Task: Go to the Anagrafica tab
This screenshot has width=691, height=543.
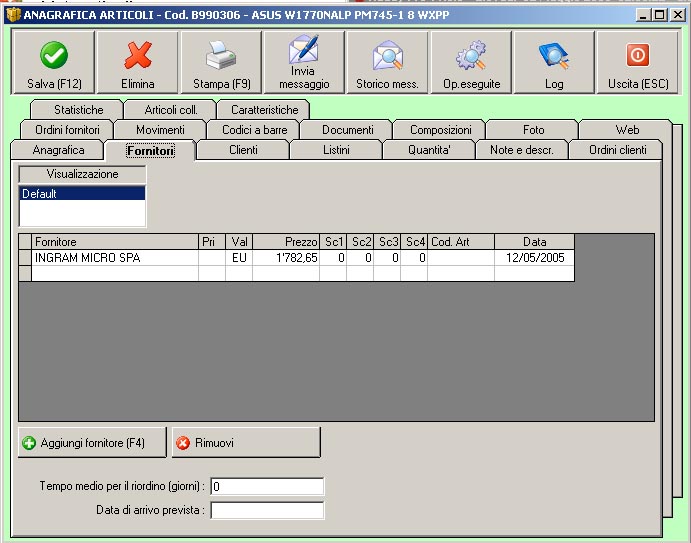Action: click(58, 150)
